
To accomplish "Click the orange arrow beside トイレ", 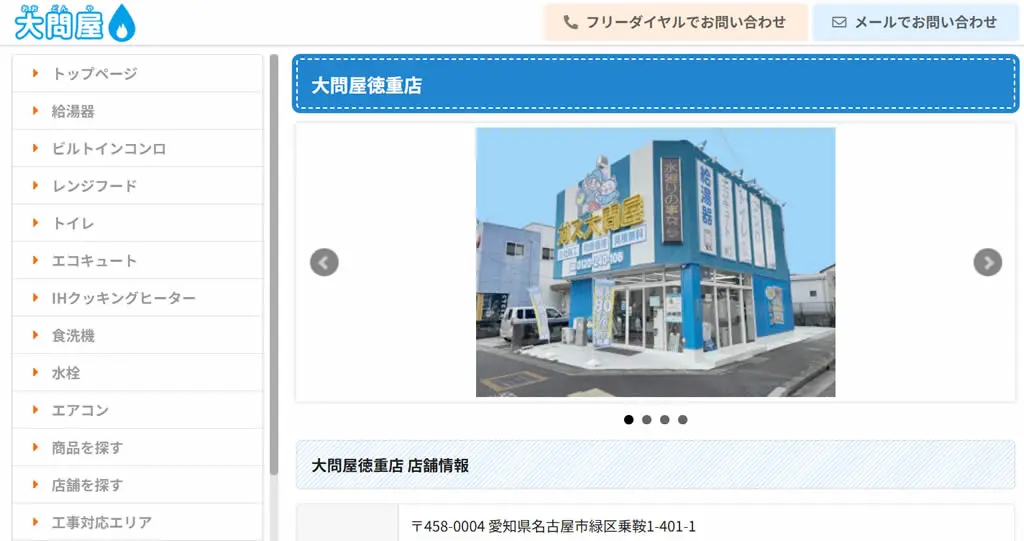I will pos(36,223).
